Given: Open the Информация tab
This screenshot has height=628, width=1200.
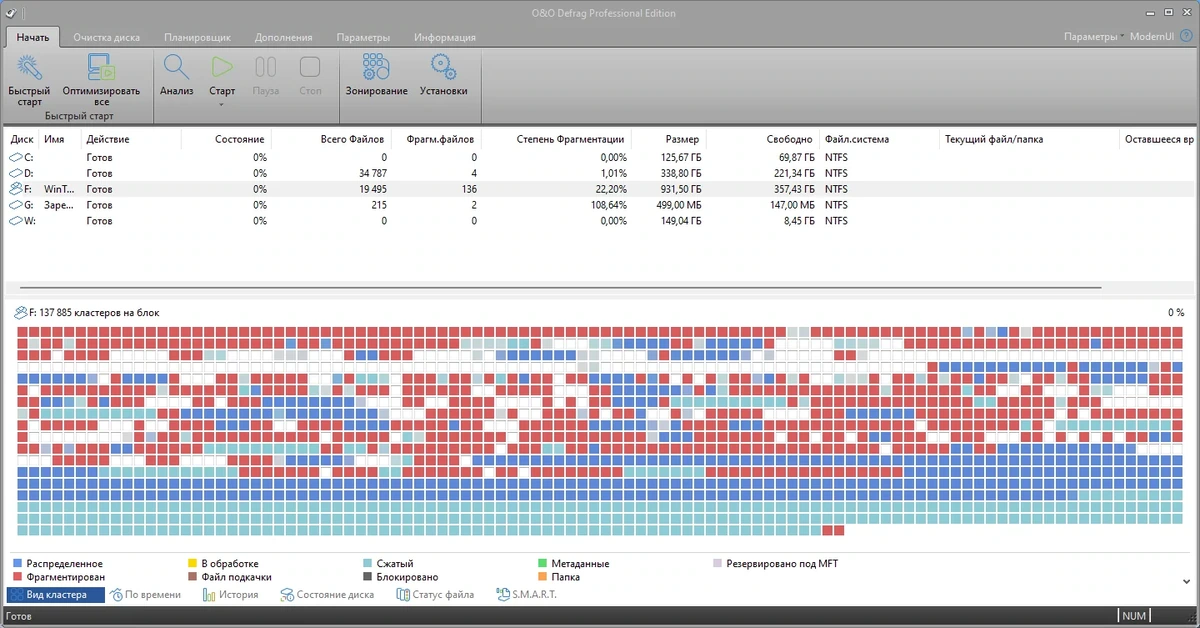Looking at the screenshot, I should click(x=444, y=37).
